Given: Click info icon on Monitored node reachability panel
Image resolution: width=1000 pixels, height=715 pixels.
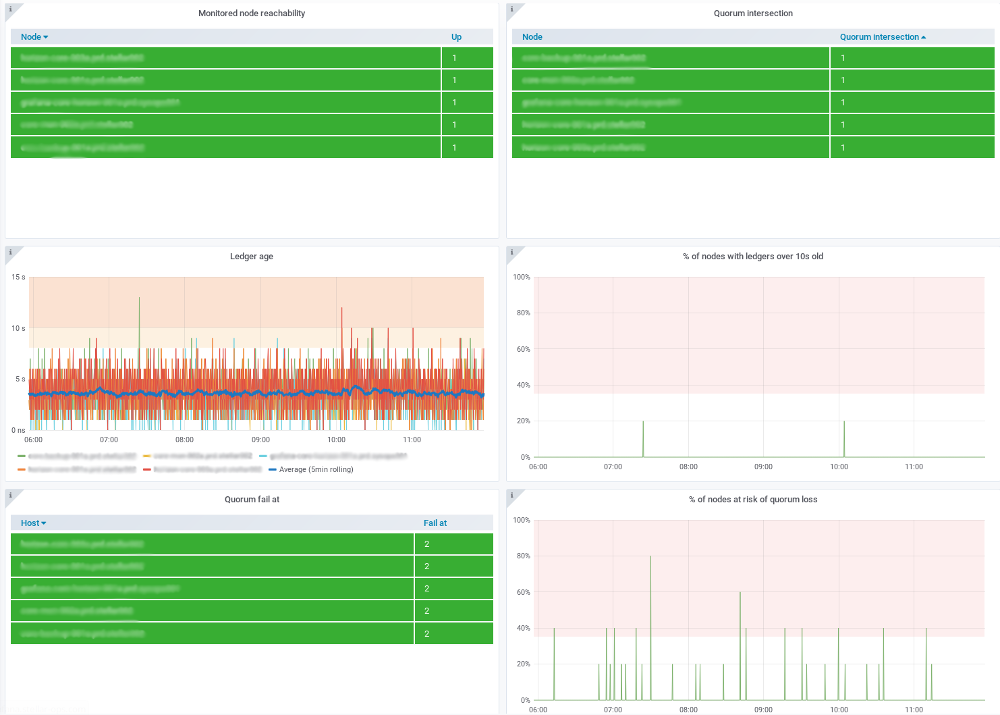Looking at the screenshot, I should coord(11,9).
